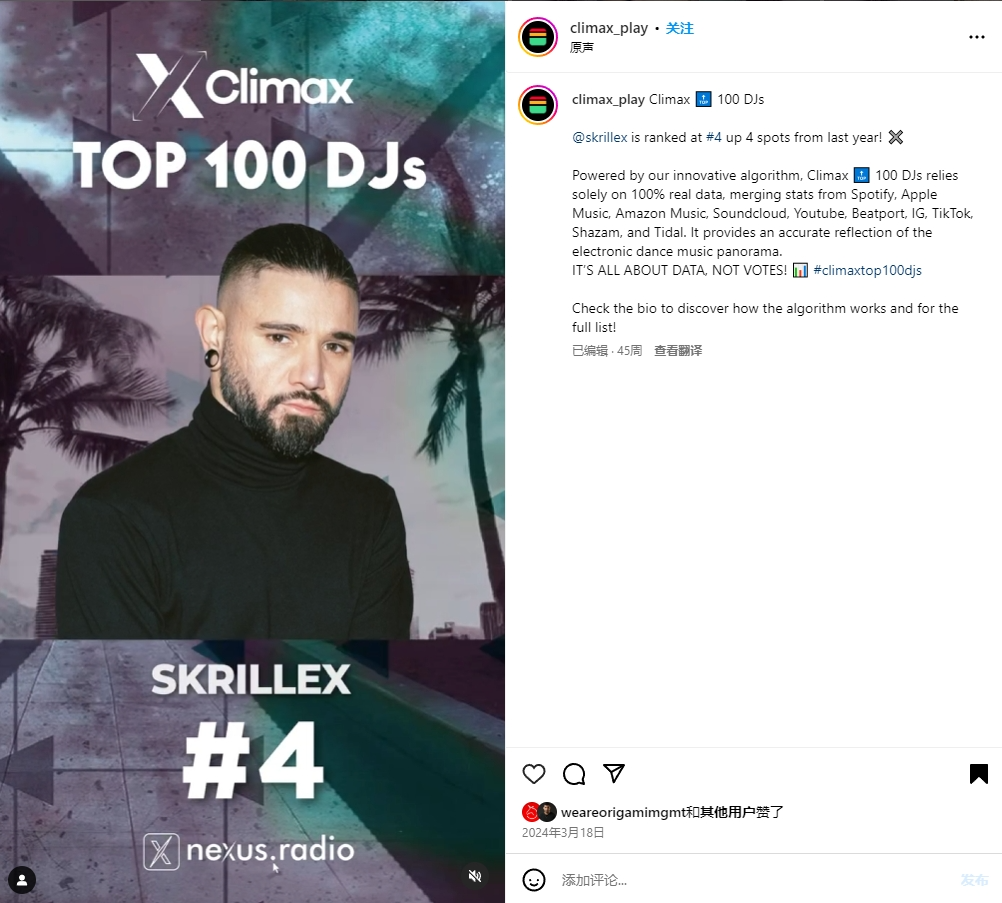Translate caption with 查看翻译
Image resolution: width=1002 pixels, height=903 pixels.
tap(678, 350)
